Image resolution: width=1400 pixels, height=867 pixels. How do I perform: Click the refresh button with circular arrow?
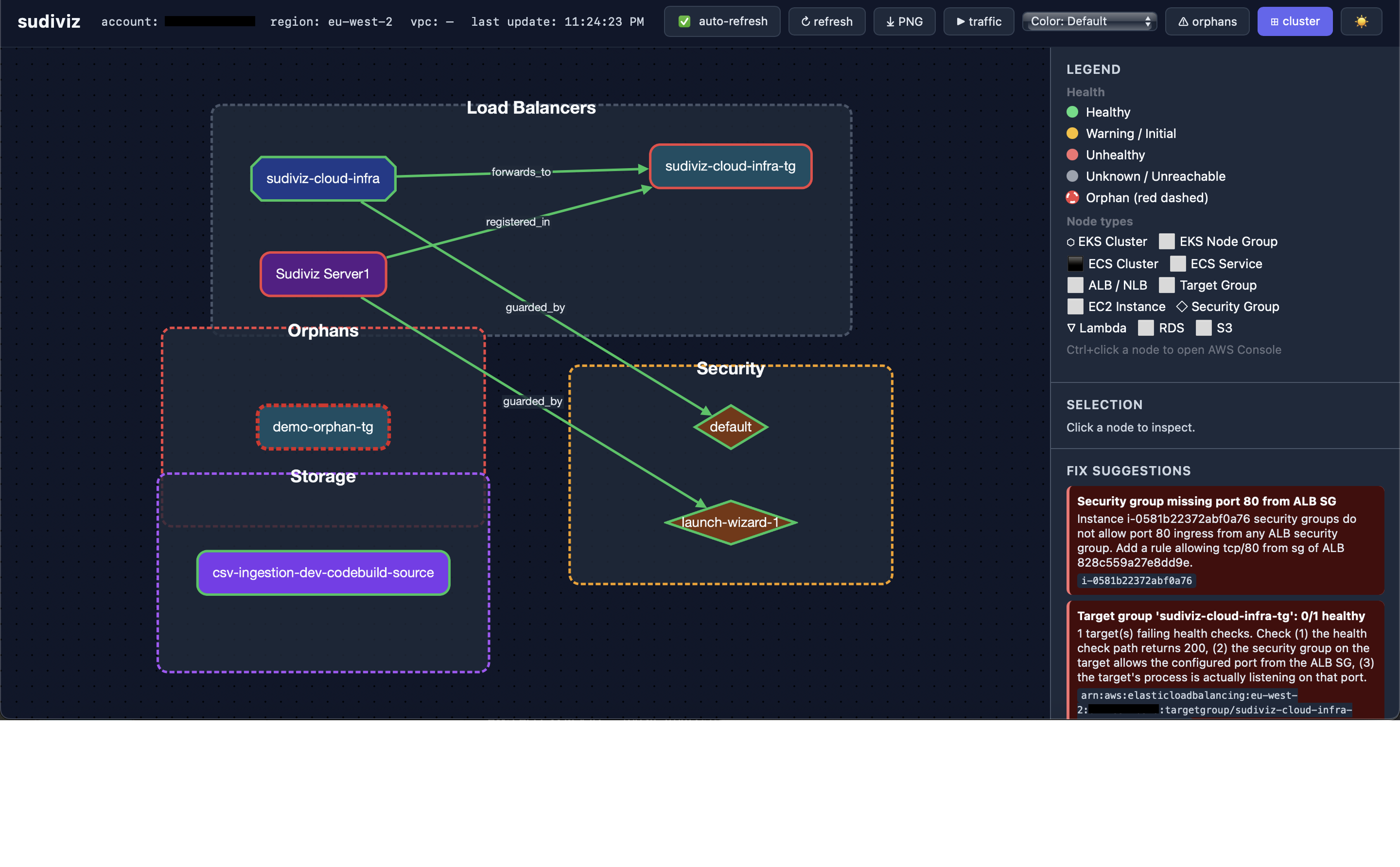coord(826,22)
